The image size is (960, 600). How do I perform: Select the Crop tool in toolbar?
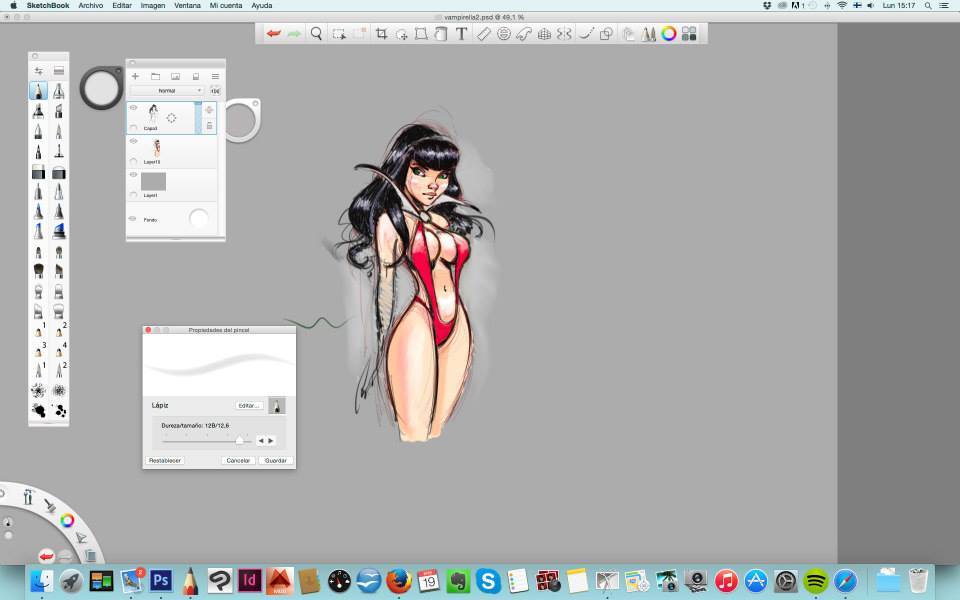[x=381, y=34]
